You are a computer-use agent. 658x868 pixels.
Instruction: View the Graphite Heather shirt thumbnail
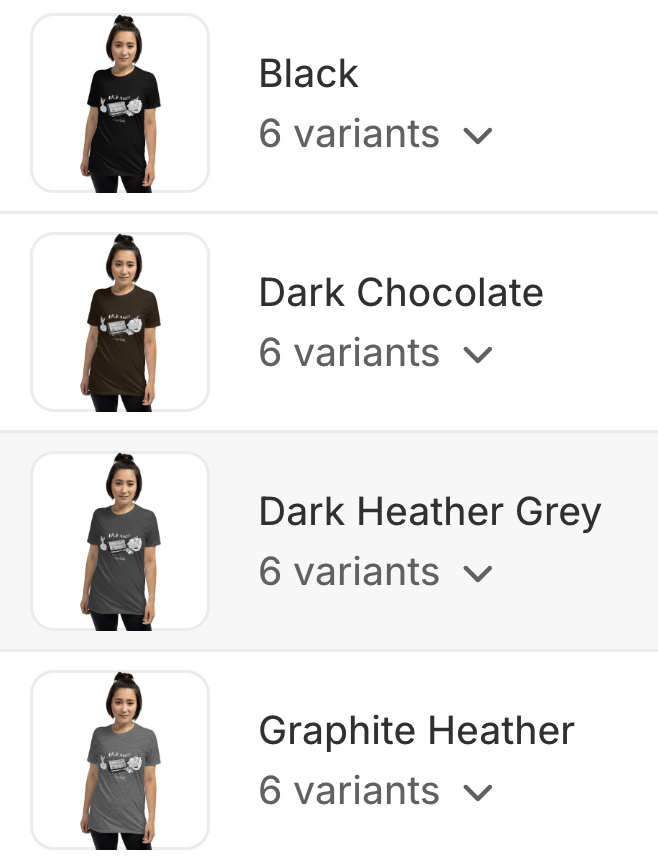120,760
